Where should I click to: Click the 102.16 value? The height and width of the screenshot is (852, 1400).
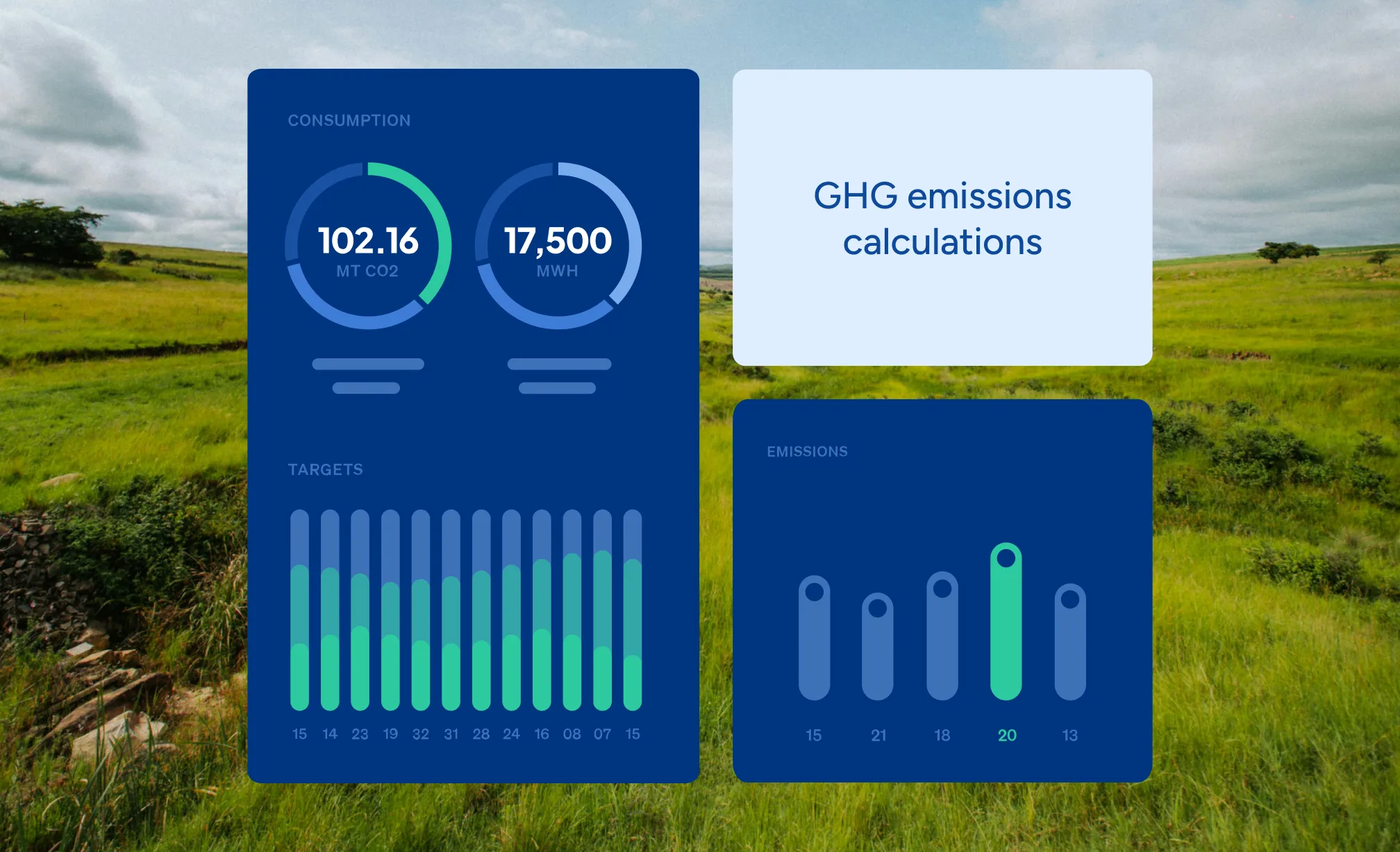click(x=368, y=241)
